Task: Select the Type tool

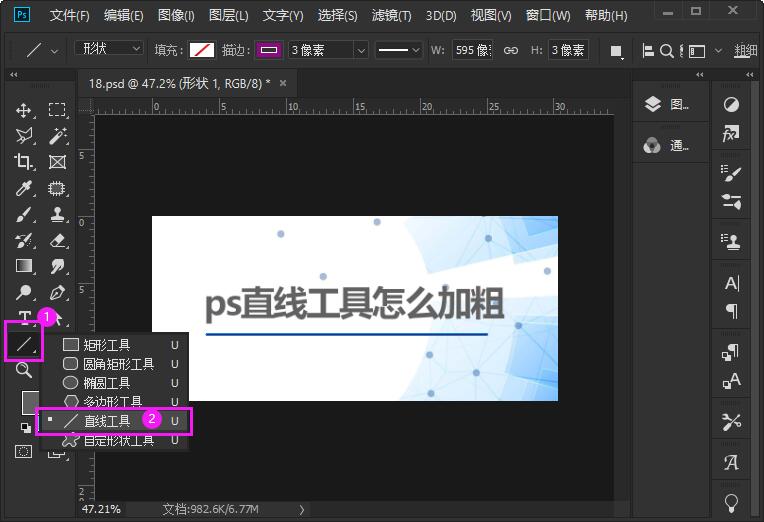Action: [24, 317]
